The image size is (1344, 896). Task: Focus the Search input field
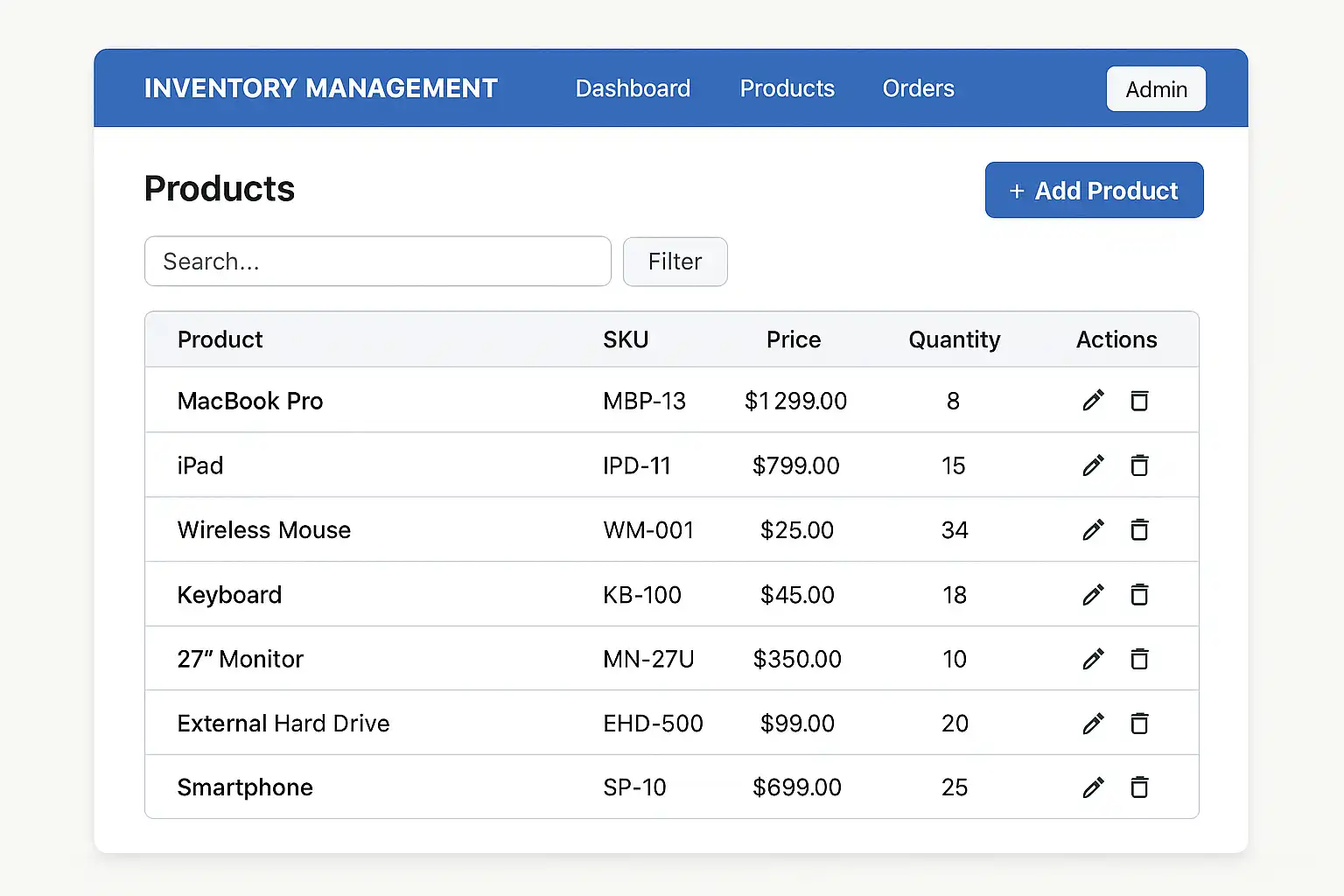click(377, 262)
